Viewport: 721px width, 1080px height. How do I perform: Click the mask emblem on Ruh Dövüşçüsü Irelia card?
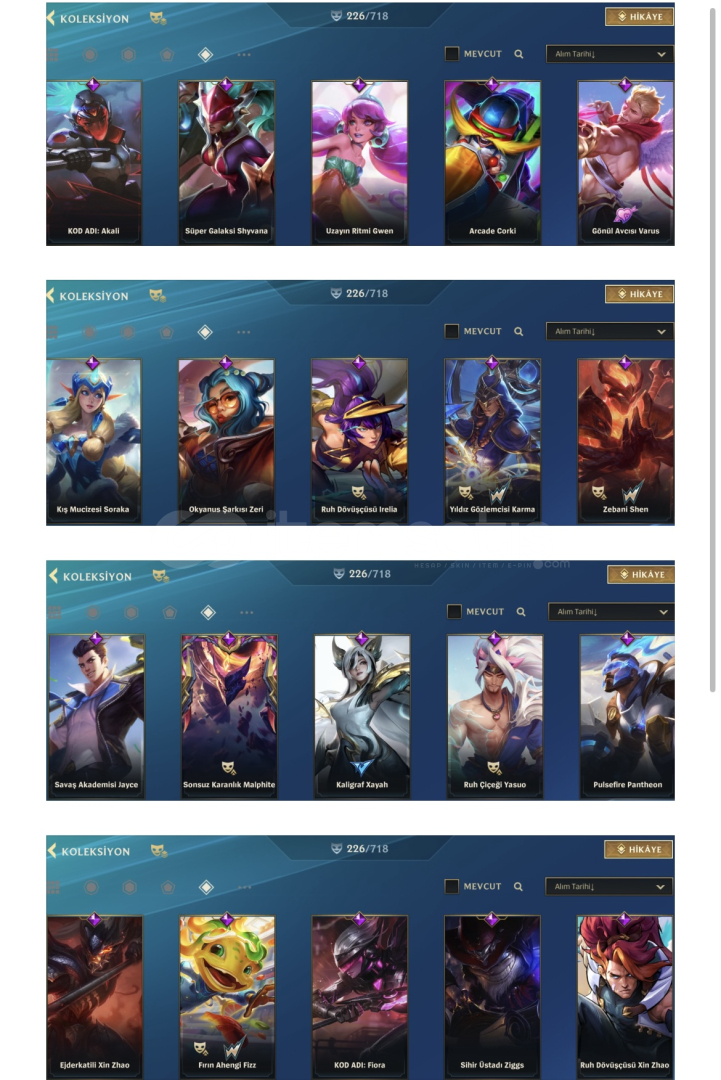(x=359, y=492)
